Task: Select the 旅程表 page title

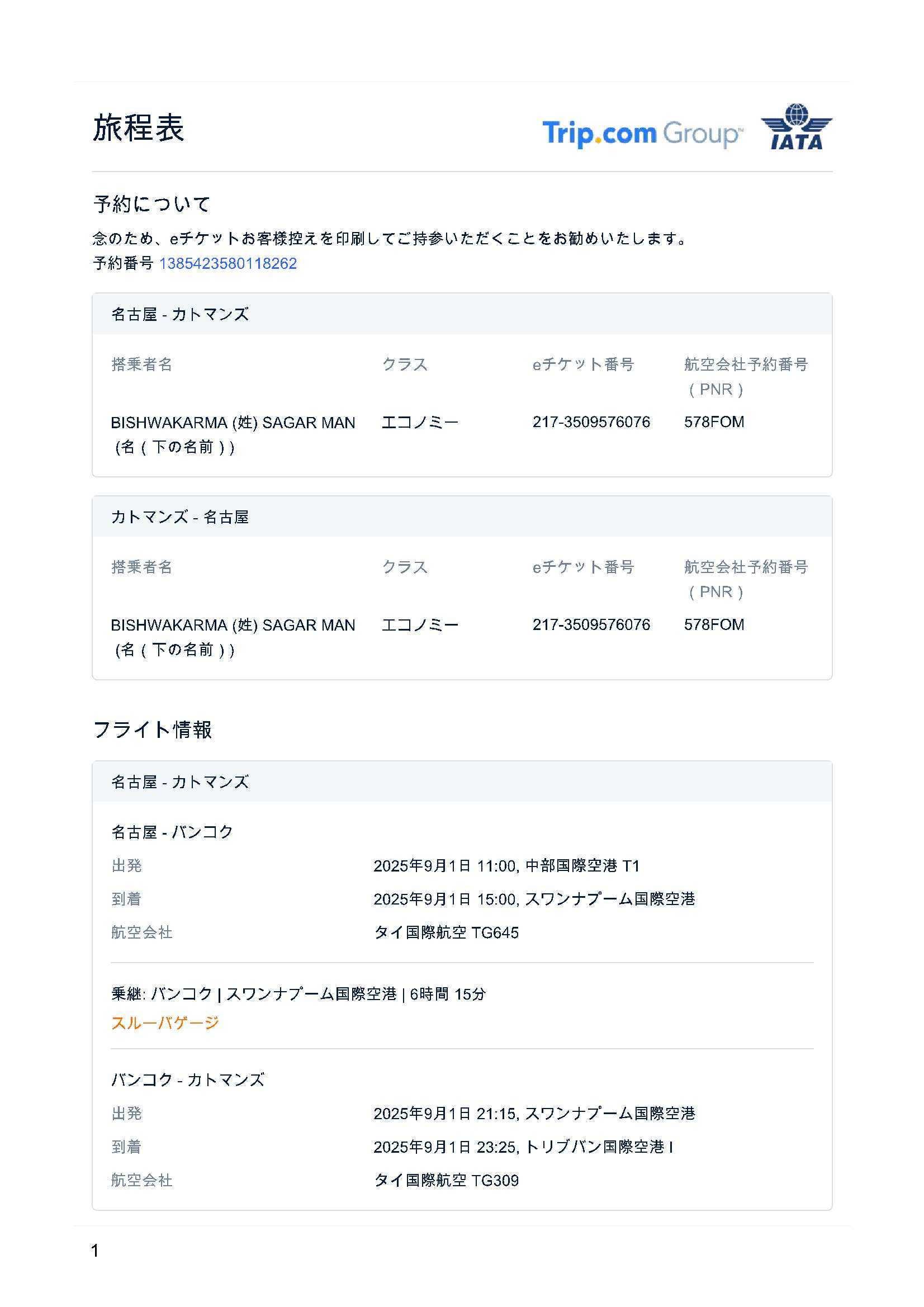Action: (x=138, y=127)
